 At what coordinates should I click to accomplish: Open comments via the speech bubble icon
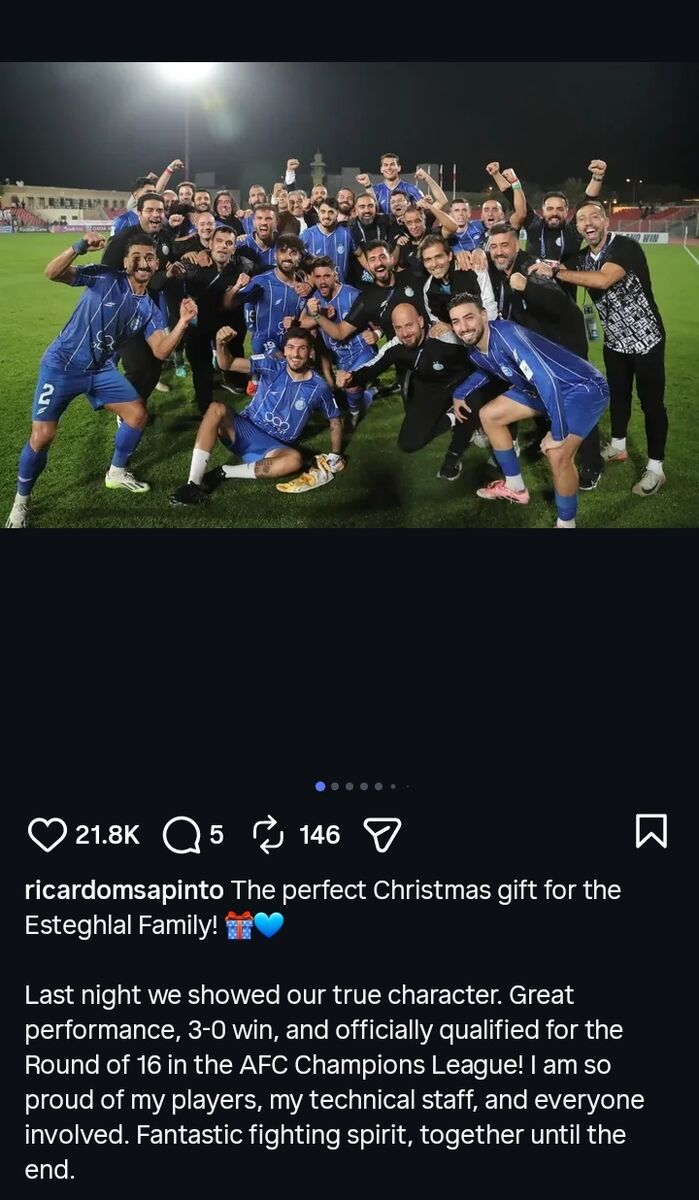click(x=181, y=834)
